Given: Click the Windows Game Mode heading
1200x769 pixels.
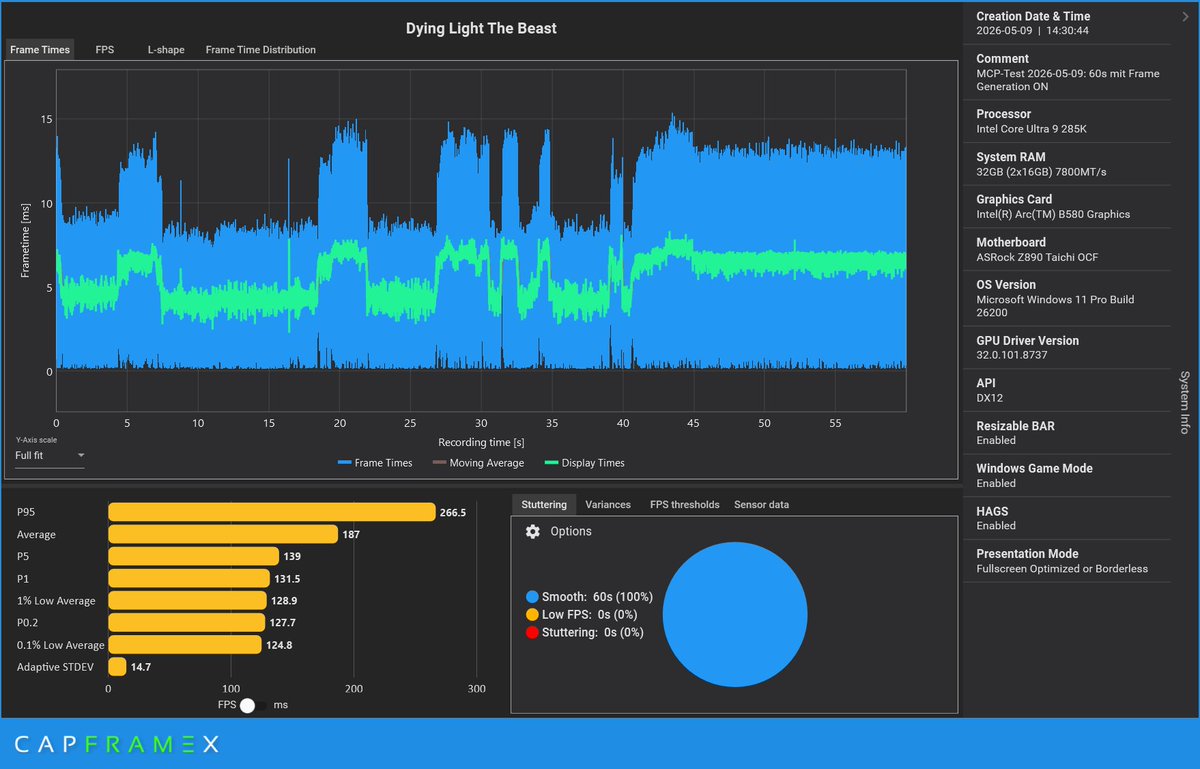Looking at the screenshot, I should pyautogui.click(x=1034, y=468).
